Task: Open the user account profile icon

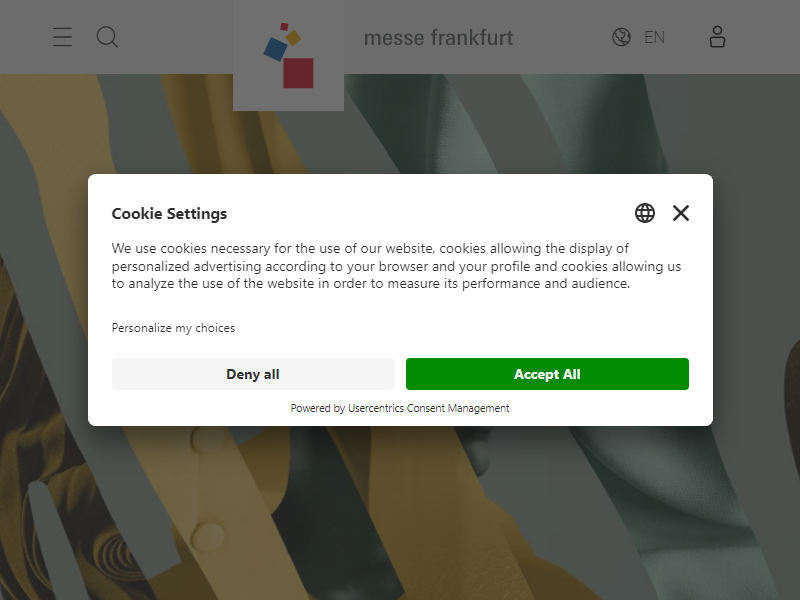Action: 717,37
